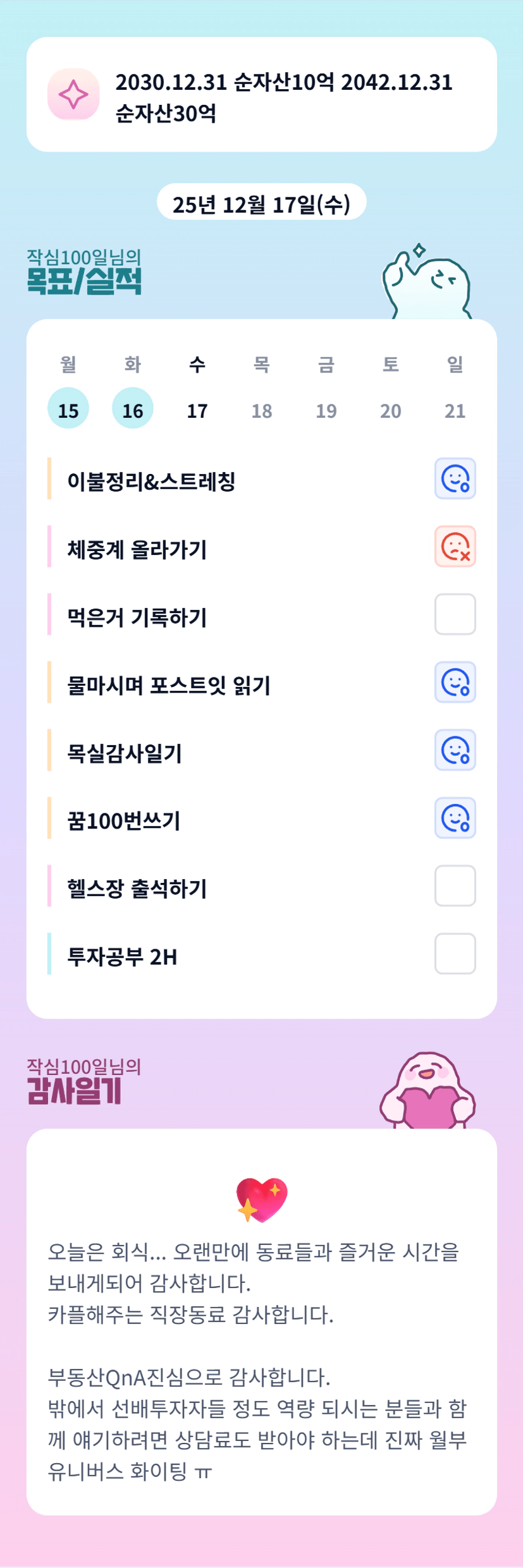
Task: Check the 투자공부 2H checkbox
Action: [455, 954]
